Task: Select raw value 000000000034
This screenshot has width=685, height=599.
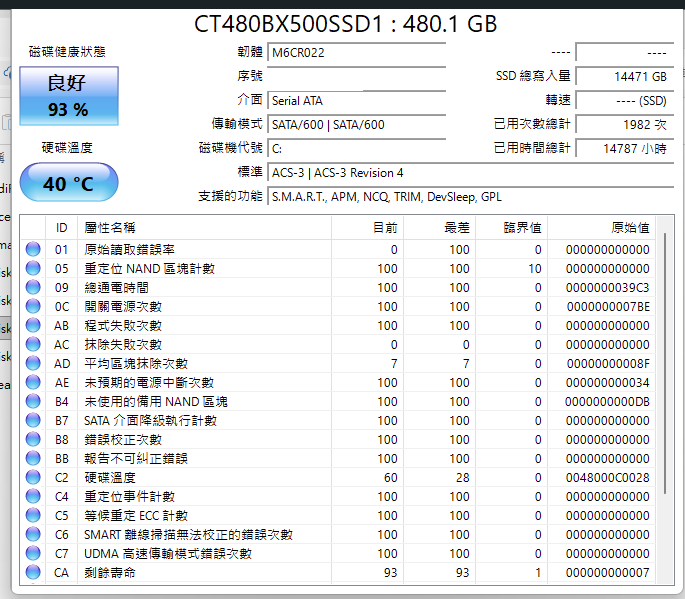Action: (x=608, y=383)
